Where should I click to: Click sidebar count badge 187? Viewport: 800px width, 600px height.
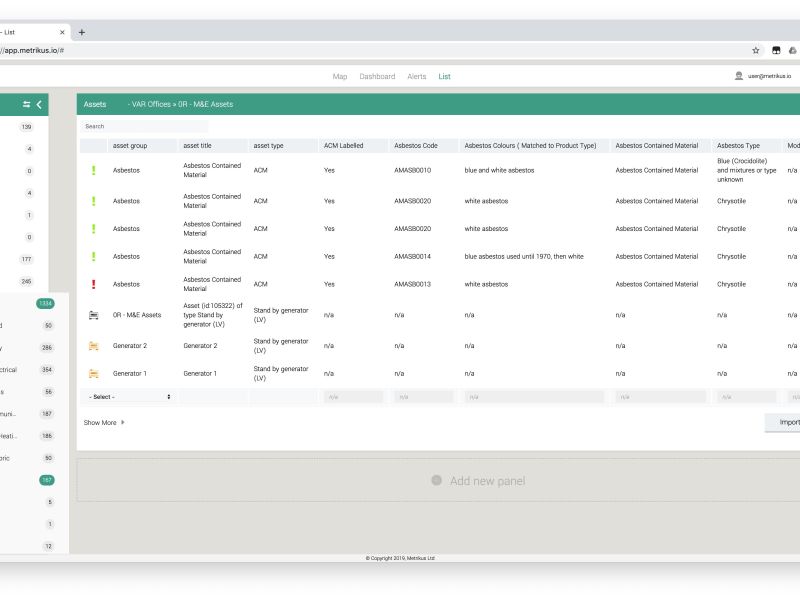[47, 414]
